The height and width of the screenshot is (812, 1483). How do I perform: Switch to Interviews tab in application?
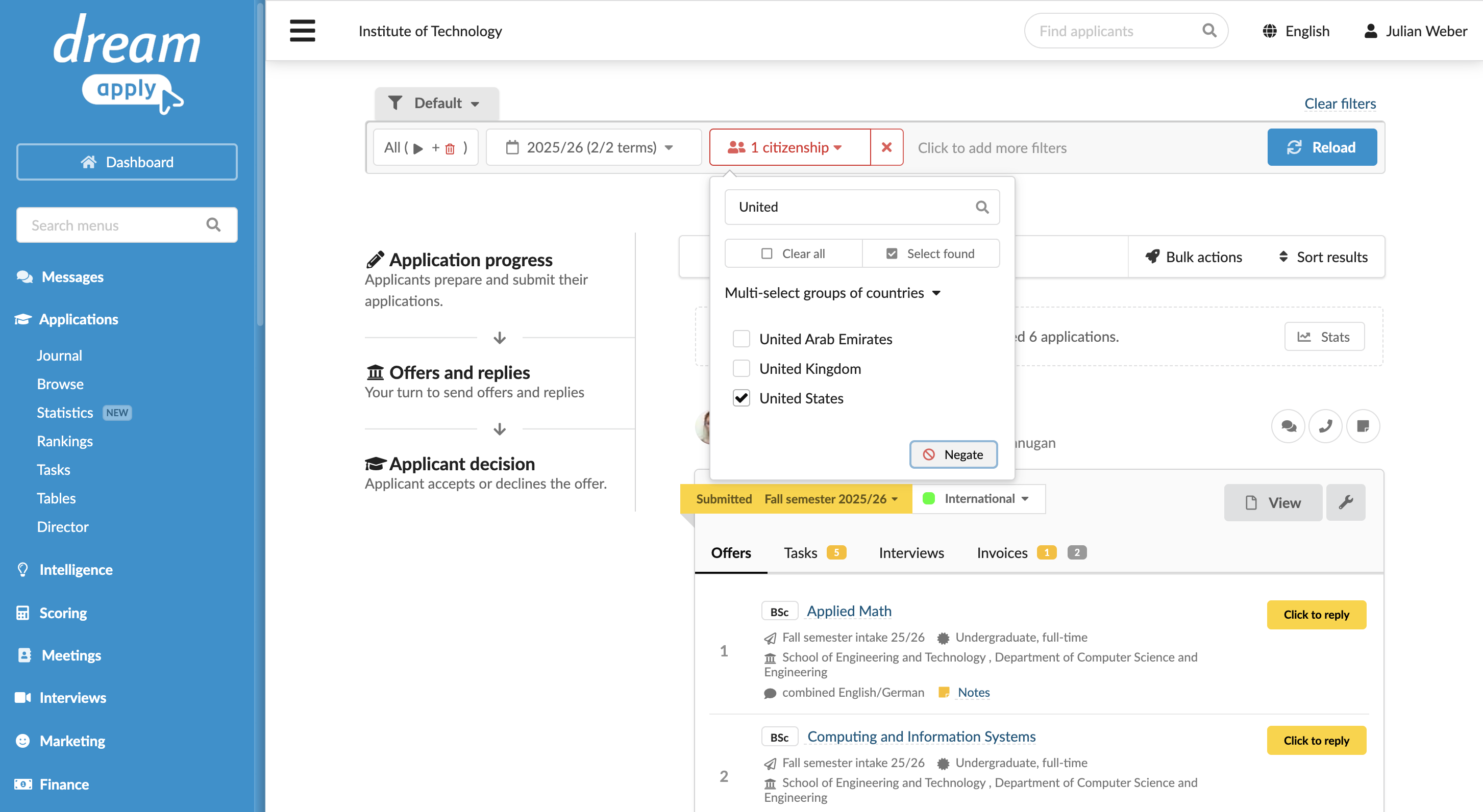pos(911,552)
